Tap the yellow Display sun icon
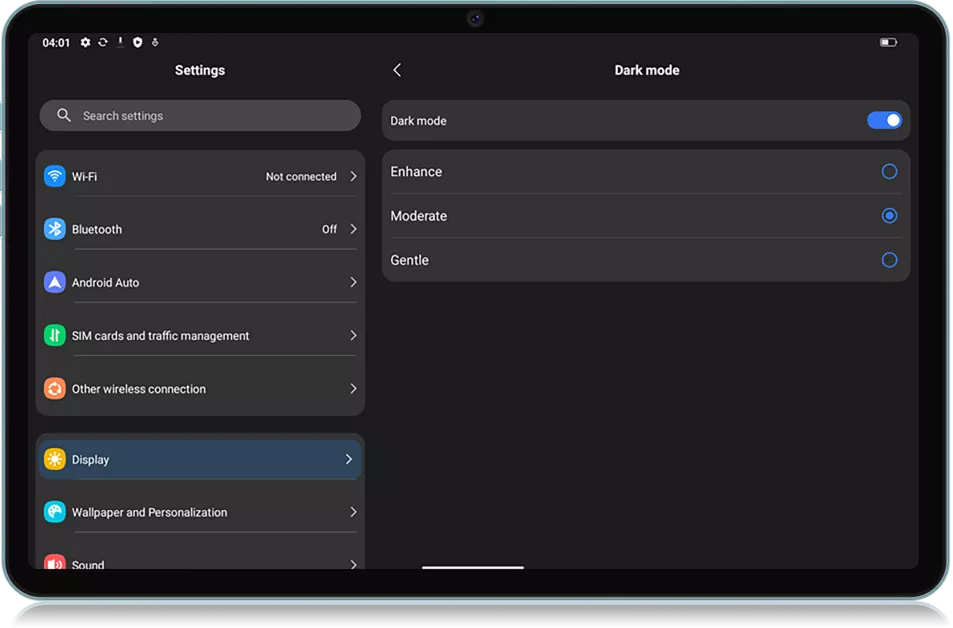The height and width of the screenshot is (628, 953). pos(55,460)
